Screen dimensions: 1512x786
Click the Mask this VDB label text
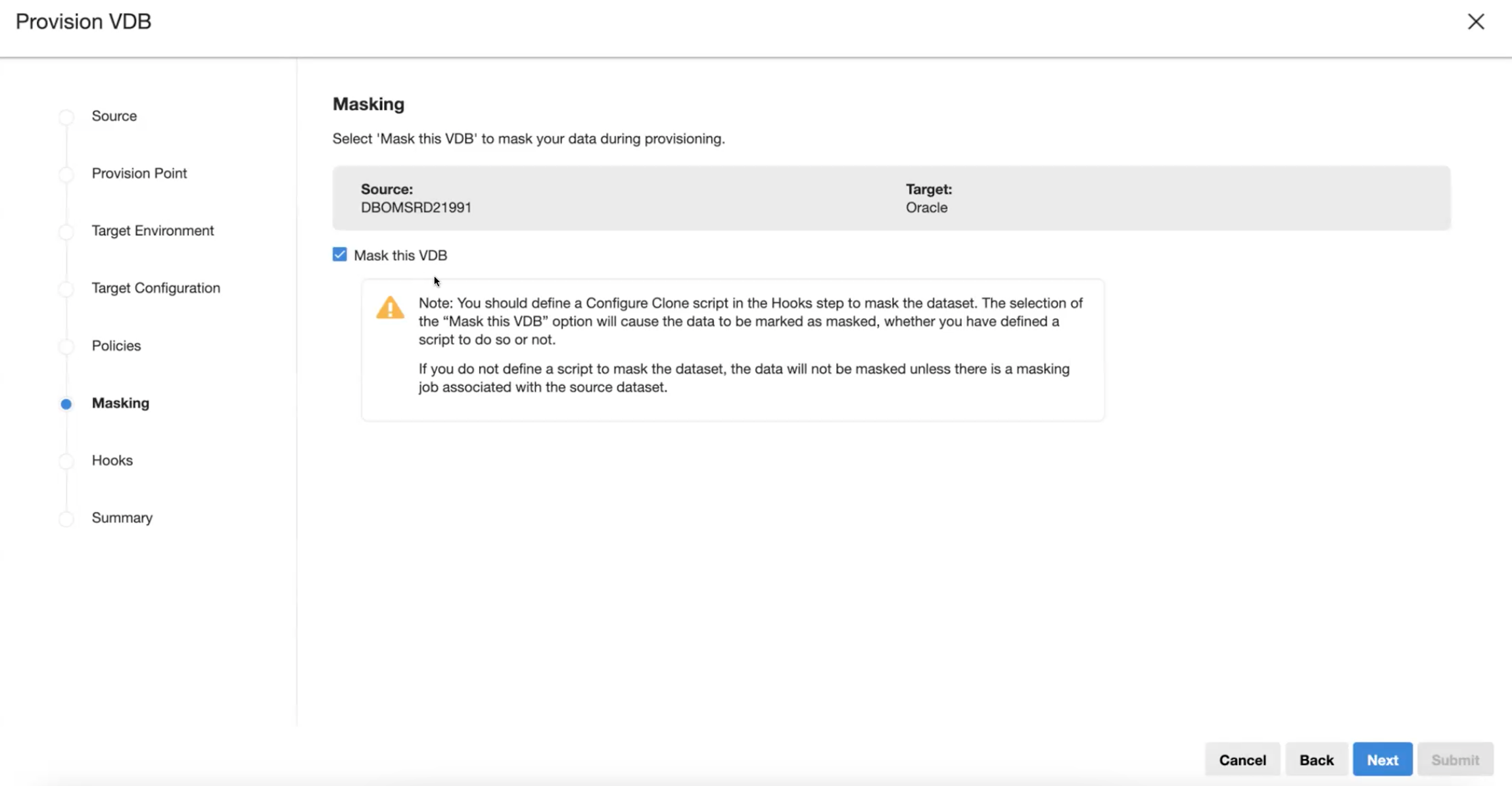(x=400, y=256)
